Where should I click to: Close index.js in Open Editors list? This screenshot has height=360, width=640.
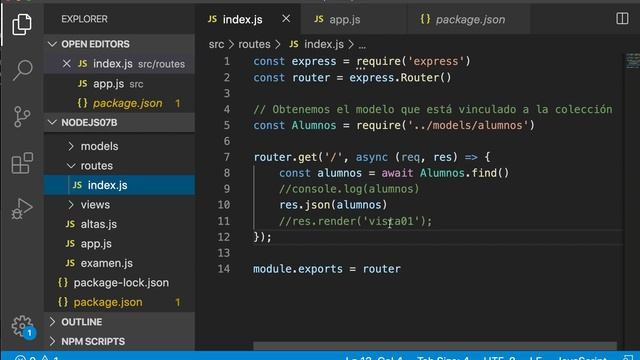point(67,64)
